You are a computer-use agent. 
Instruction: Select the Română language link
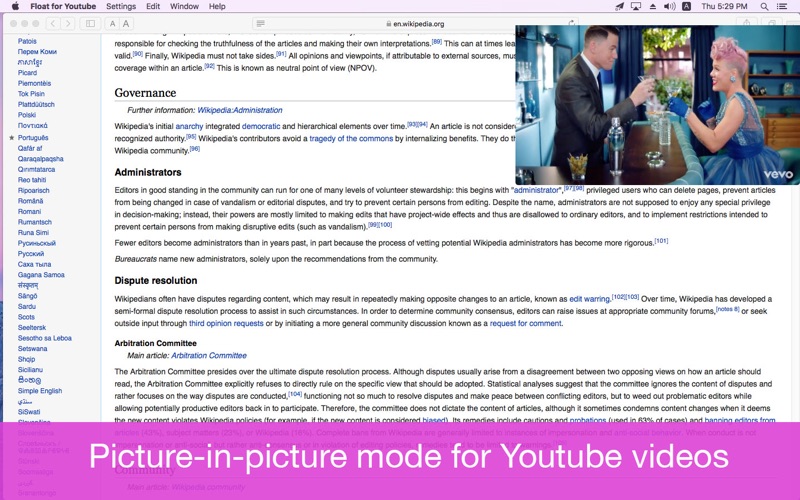pos(31,201)
